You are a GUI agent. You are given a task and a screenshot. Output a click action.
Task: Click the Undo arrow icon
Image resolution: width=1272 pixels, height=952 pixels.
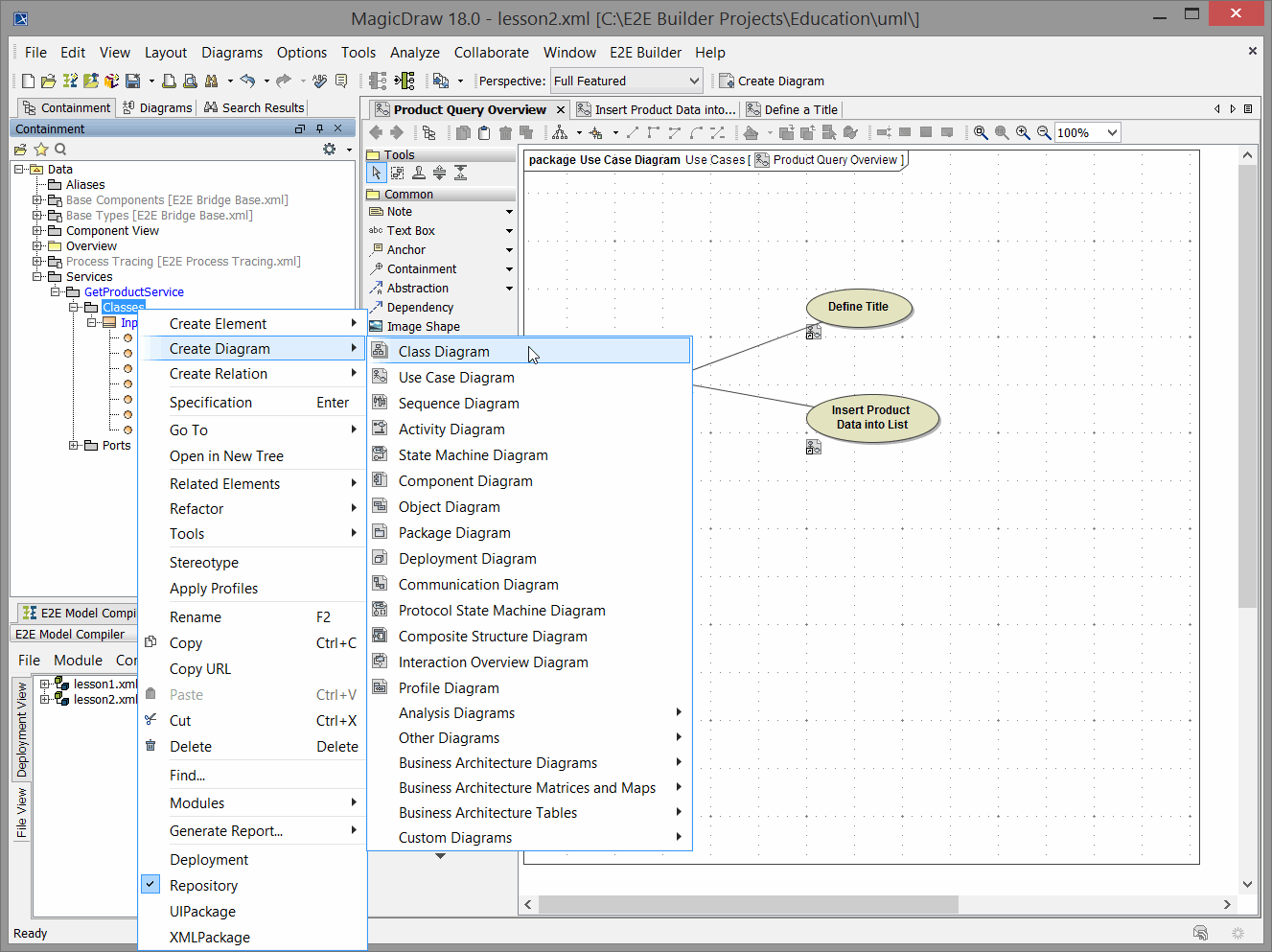[249, 81]
